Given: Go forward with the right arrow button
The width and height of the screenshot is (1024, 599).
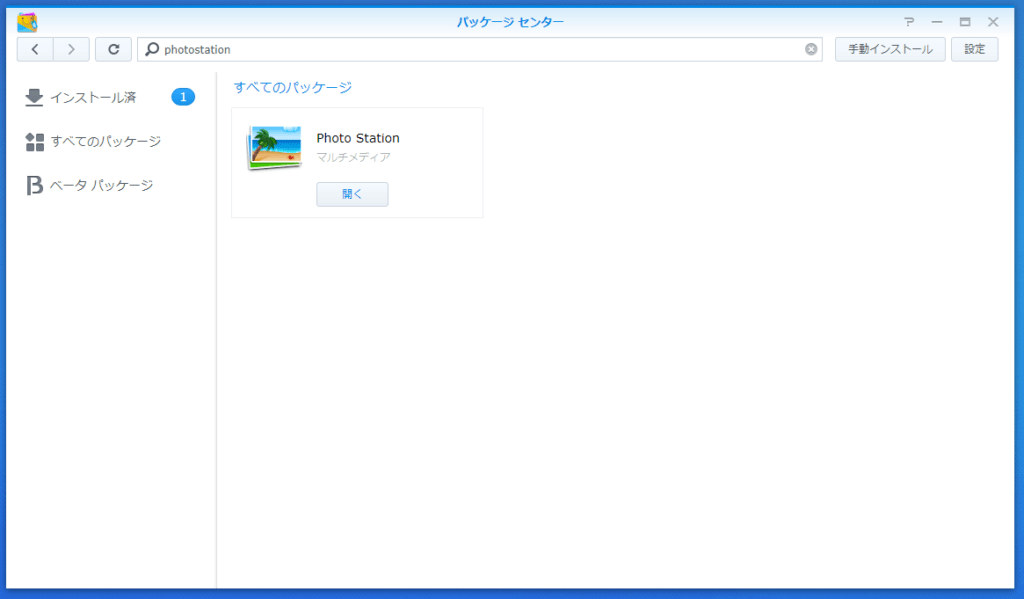Looking at the screenshot, I should click(x=71, y=49).
